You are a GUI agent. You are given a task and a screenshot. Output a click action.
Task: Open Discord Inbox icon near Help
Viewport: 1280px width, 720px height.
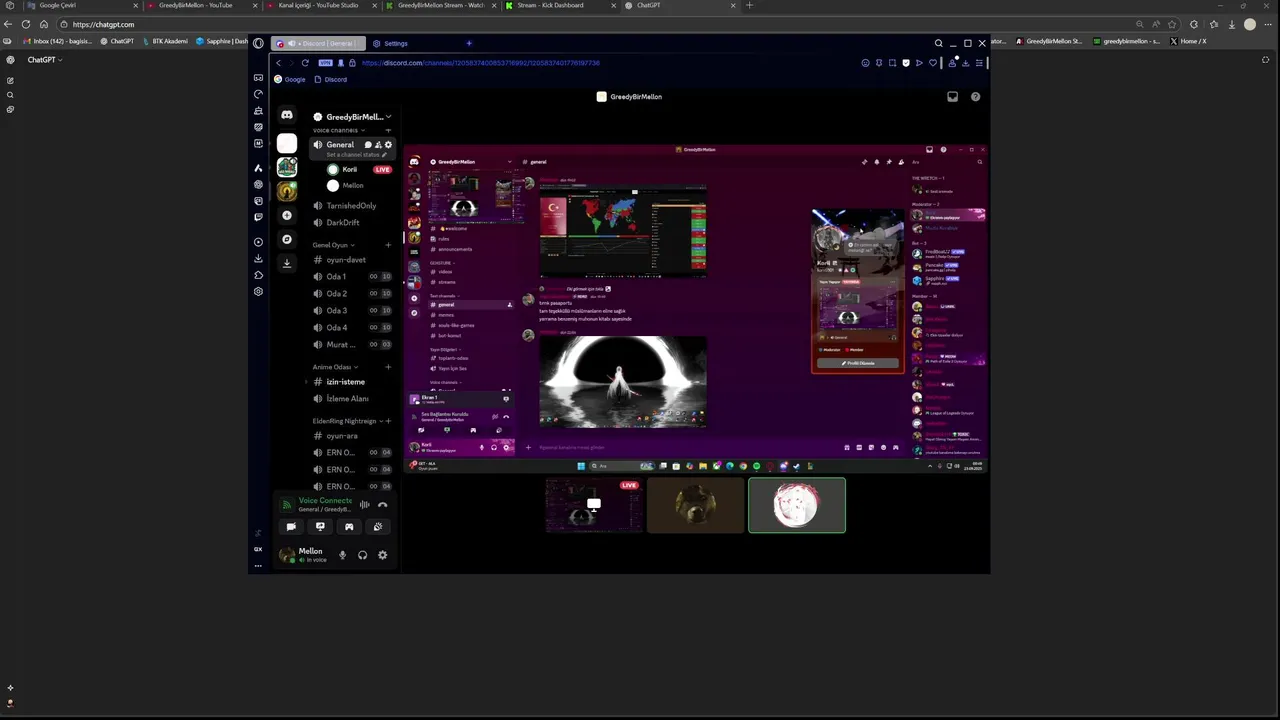pyautogui.click(x=952, y=97)
